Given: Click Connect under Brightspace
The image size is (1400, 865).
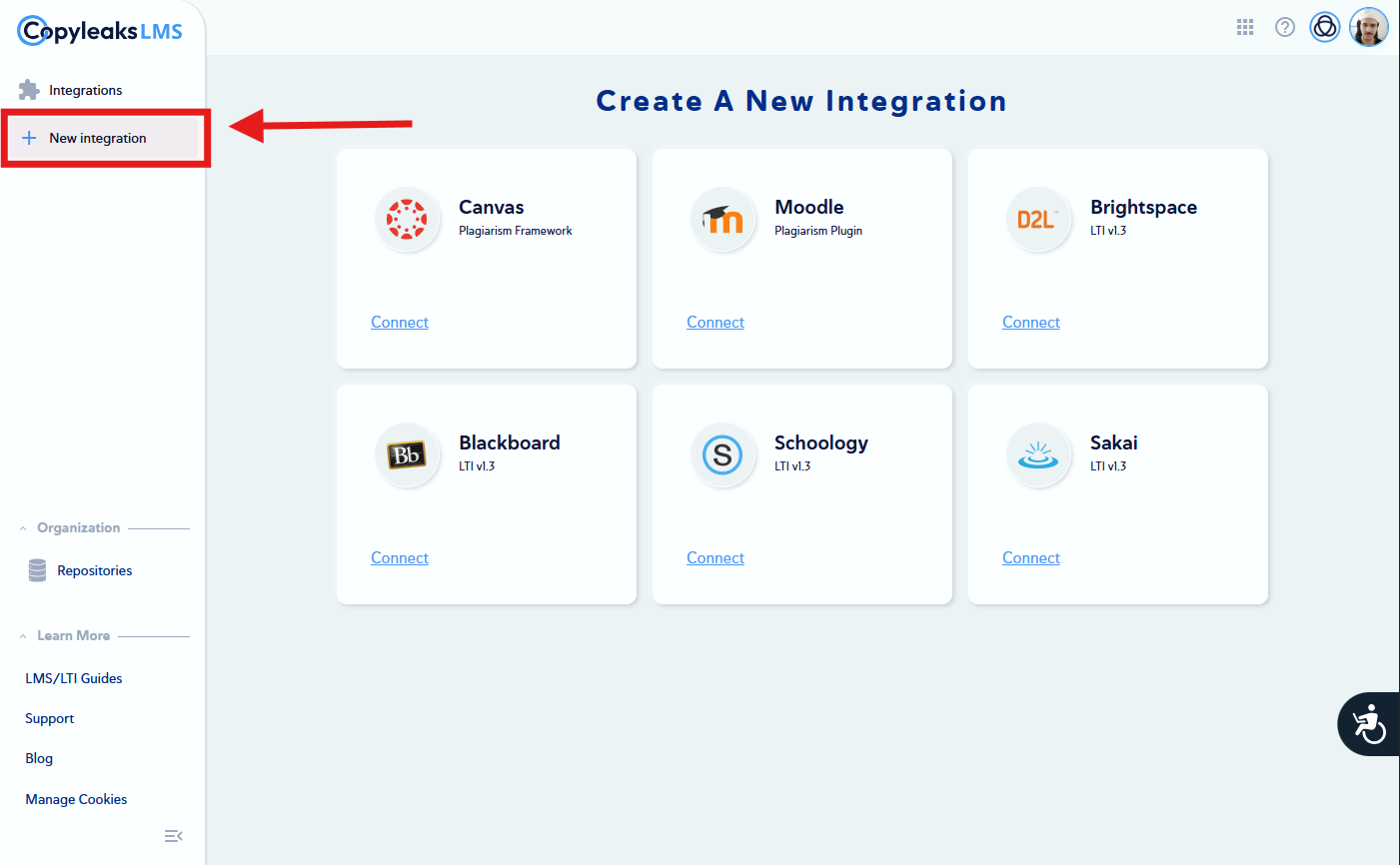Looking at the screenshot, I should (x=1031, y=322).
